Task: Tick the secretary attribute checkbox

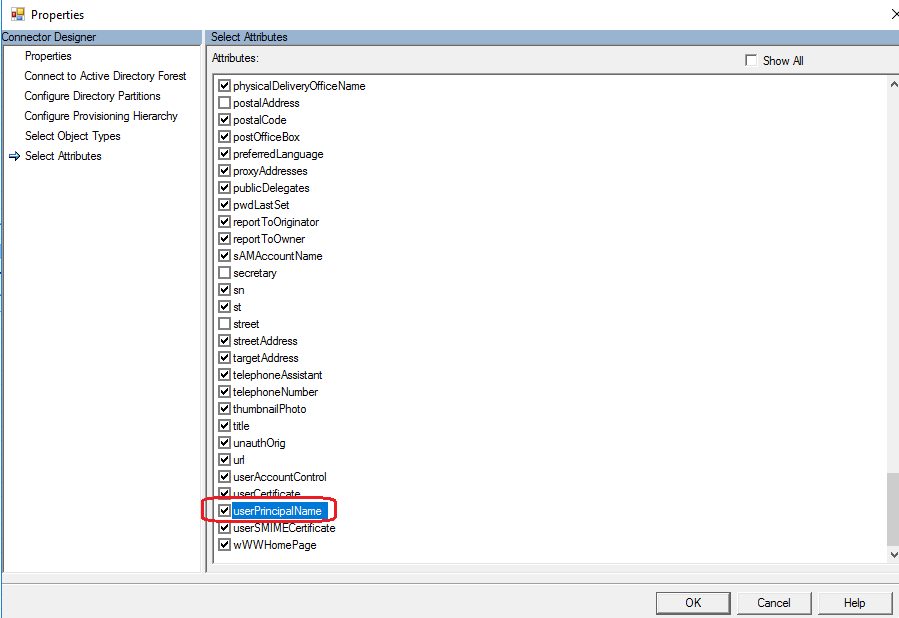Action: point(225,273)
